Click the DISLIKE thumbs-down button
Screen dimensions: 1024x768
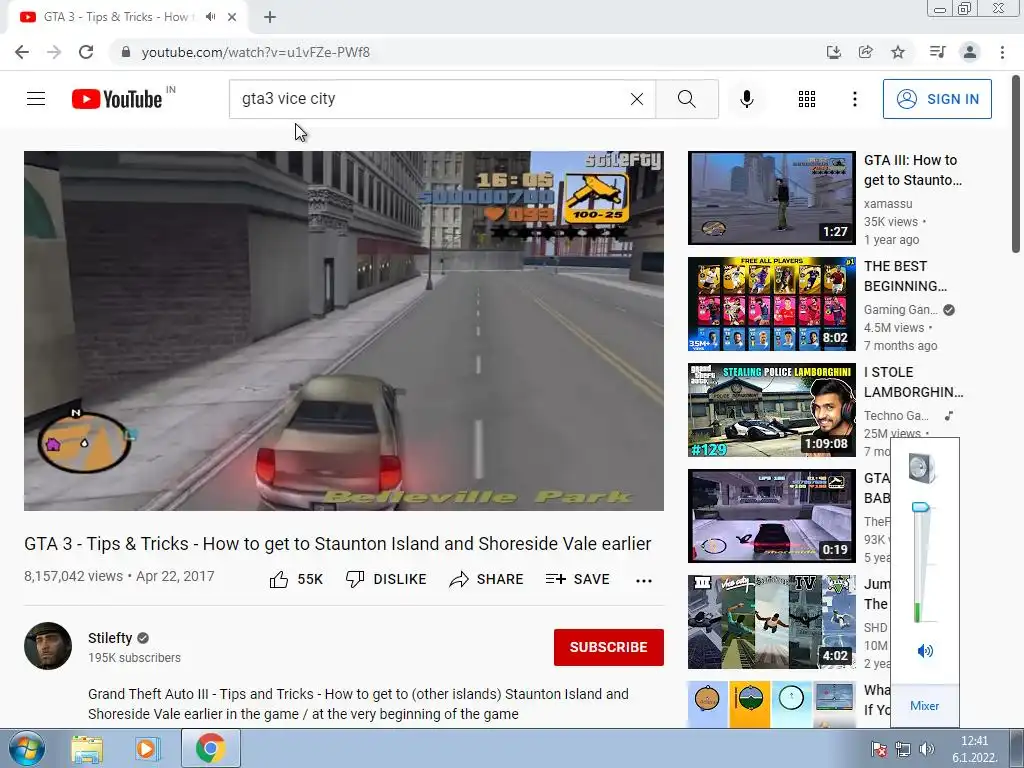click(x=386, y=579)
